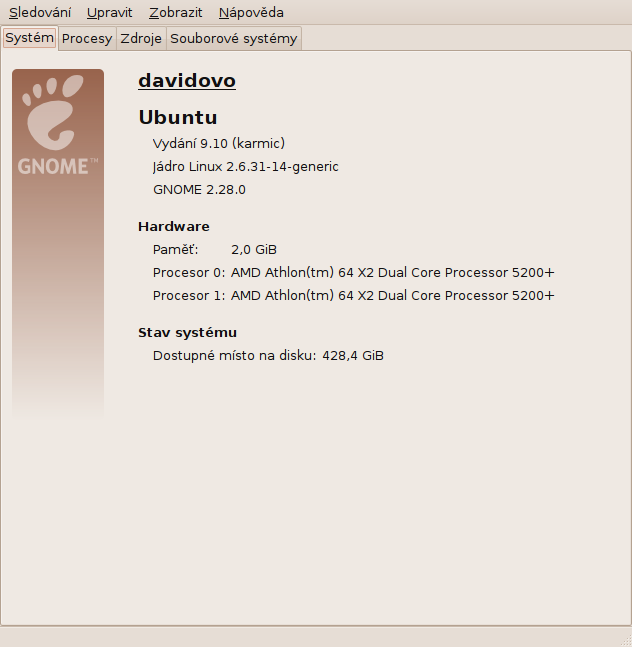Open the Sledování menu
Screen dimensions: 632x647
click(x=40, y=12)
